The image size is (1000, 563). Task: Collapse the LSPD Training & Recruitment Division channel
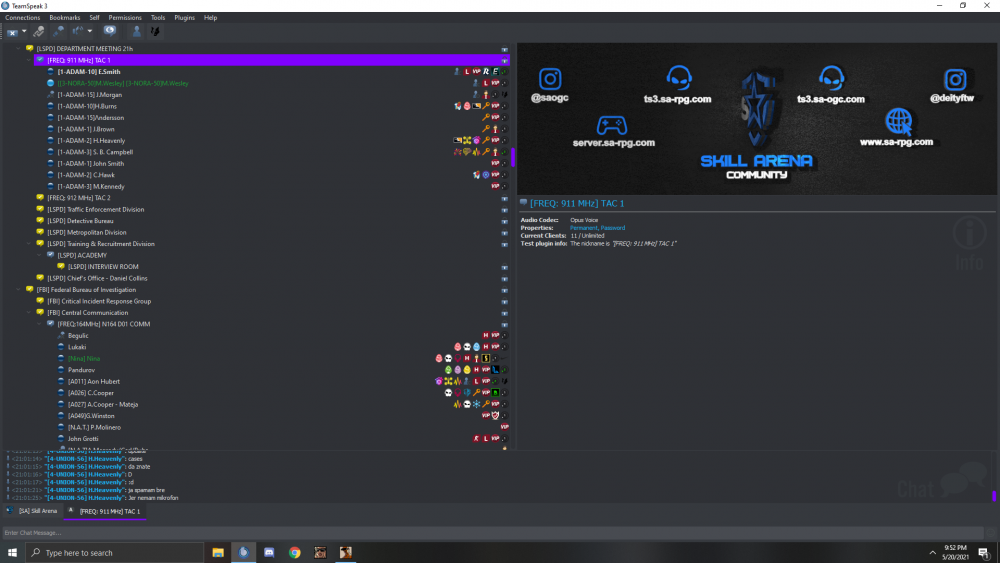29,244
